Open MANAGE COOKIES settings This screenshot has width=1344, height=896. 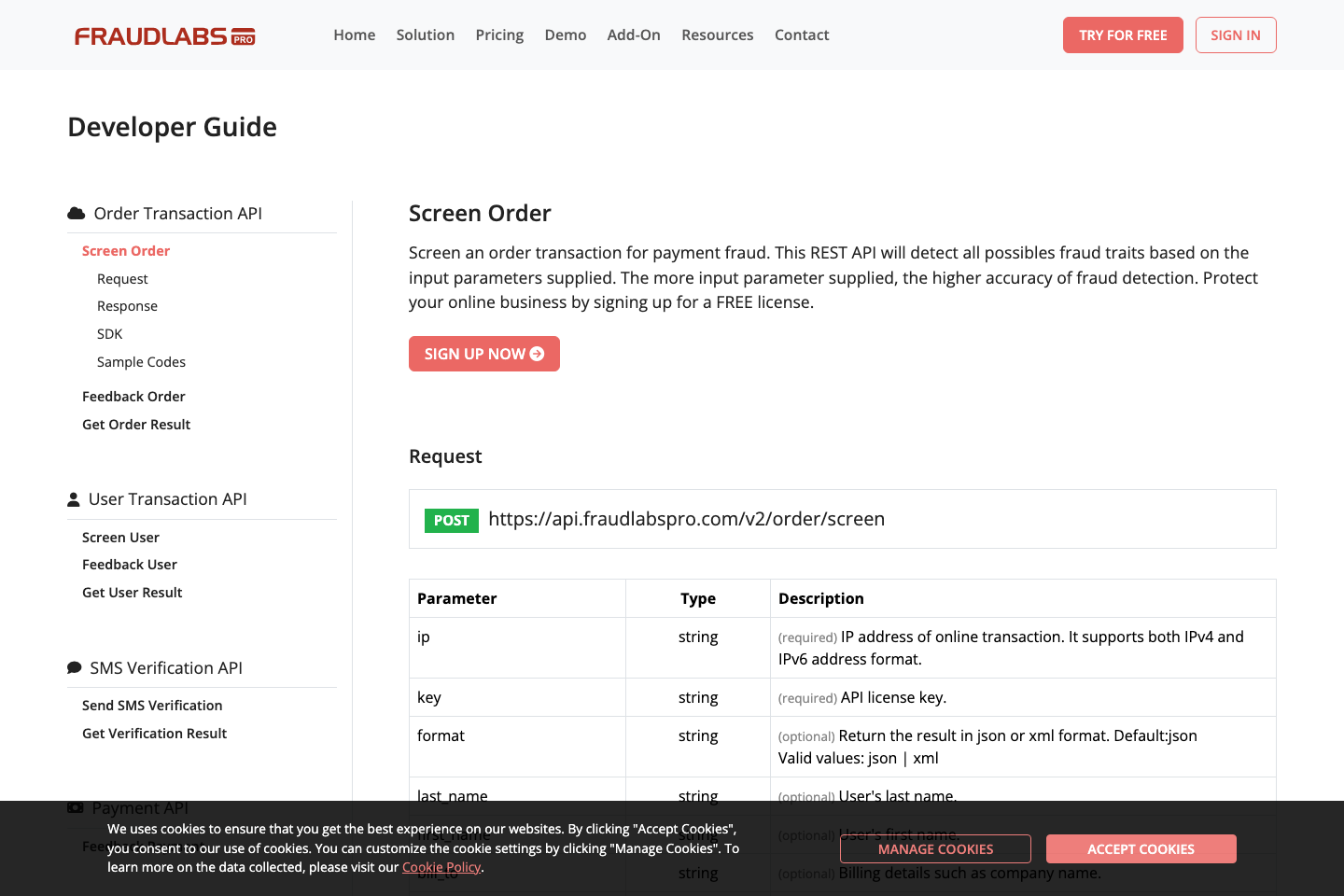[x=935, y=848]
